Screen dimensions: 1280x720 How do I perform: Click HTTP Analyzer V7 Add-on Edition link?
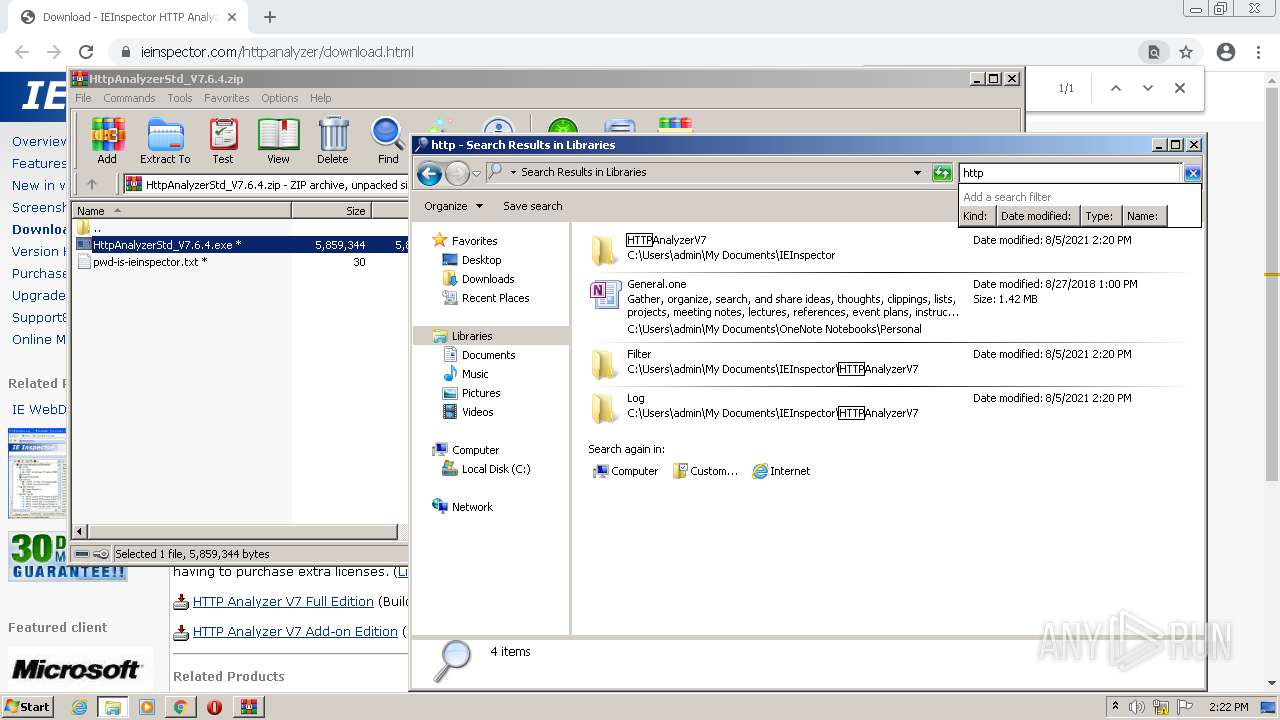(295, 632)
